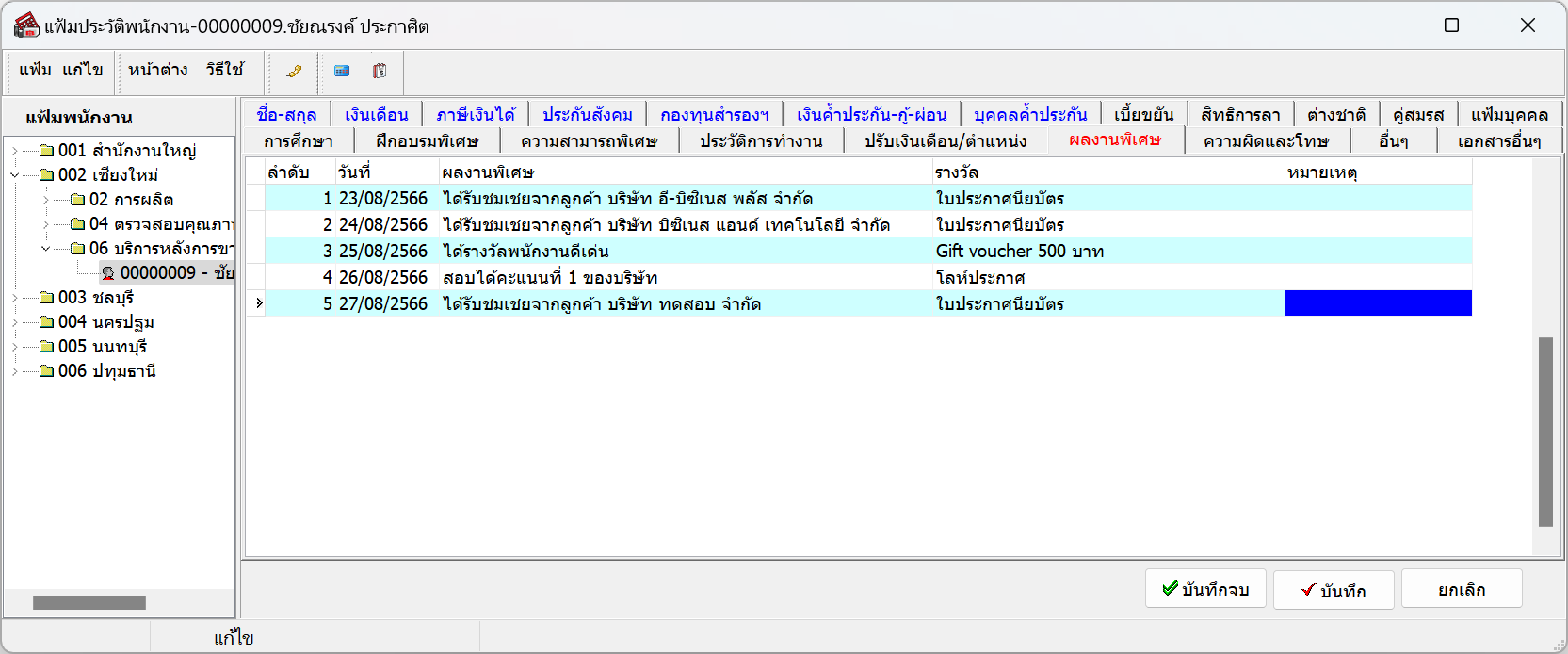Switch to the ต่างชาติ tab
Image resolution: width=1568 pixels, height=654 pixels.
click(x=1336, y=114)
